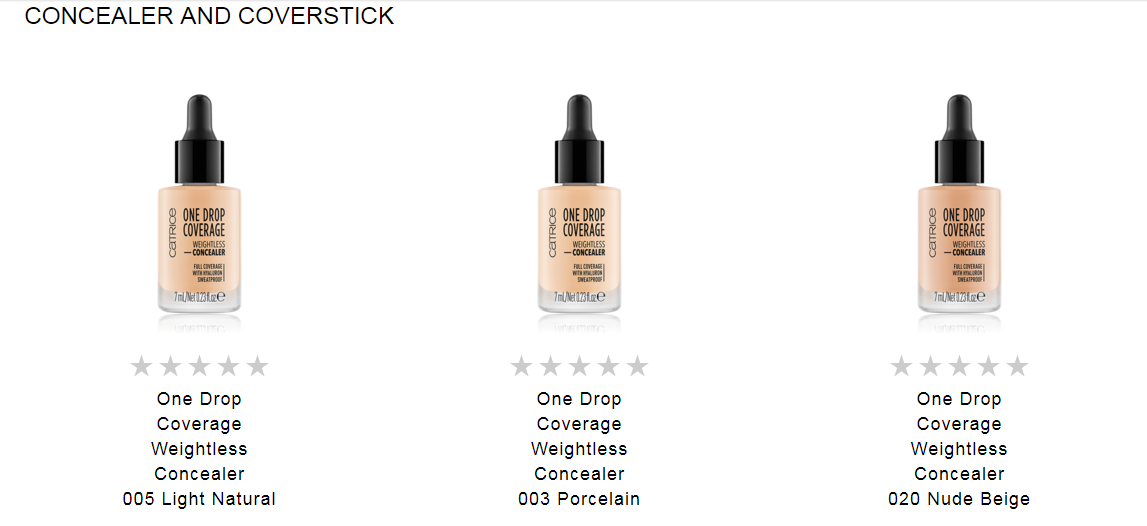
Task: Rate 003 Porcelain two stars
Action: click(550, 366)
